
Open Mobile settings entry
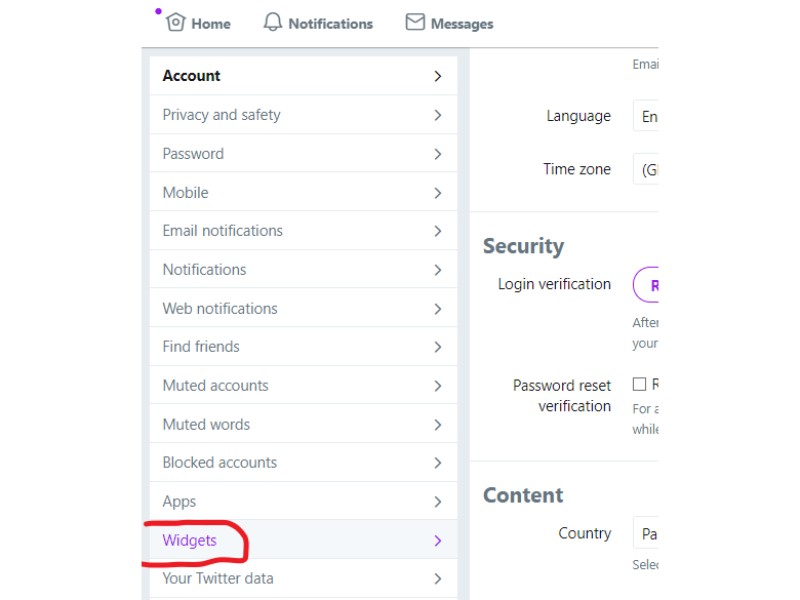click(304, 192)
